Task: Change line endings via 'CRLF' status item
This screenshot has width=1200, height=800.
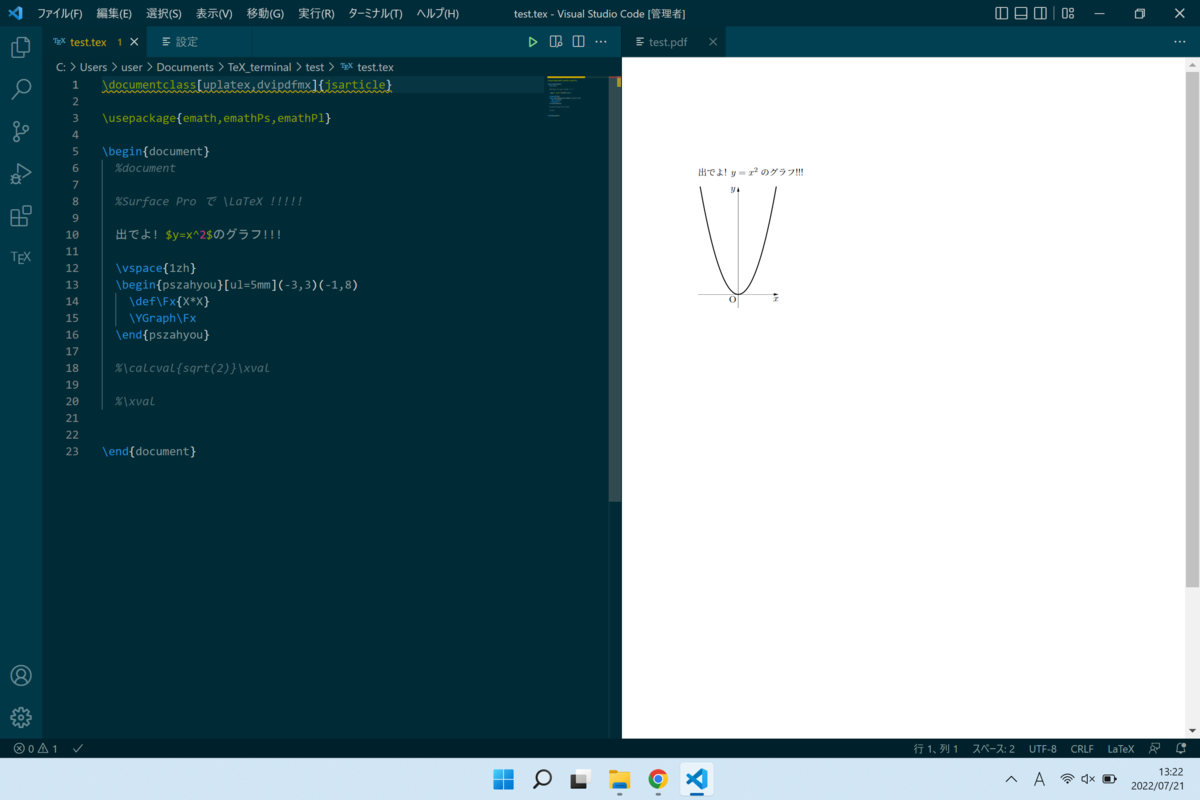Action: [1082, 748]
